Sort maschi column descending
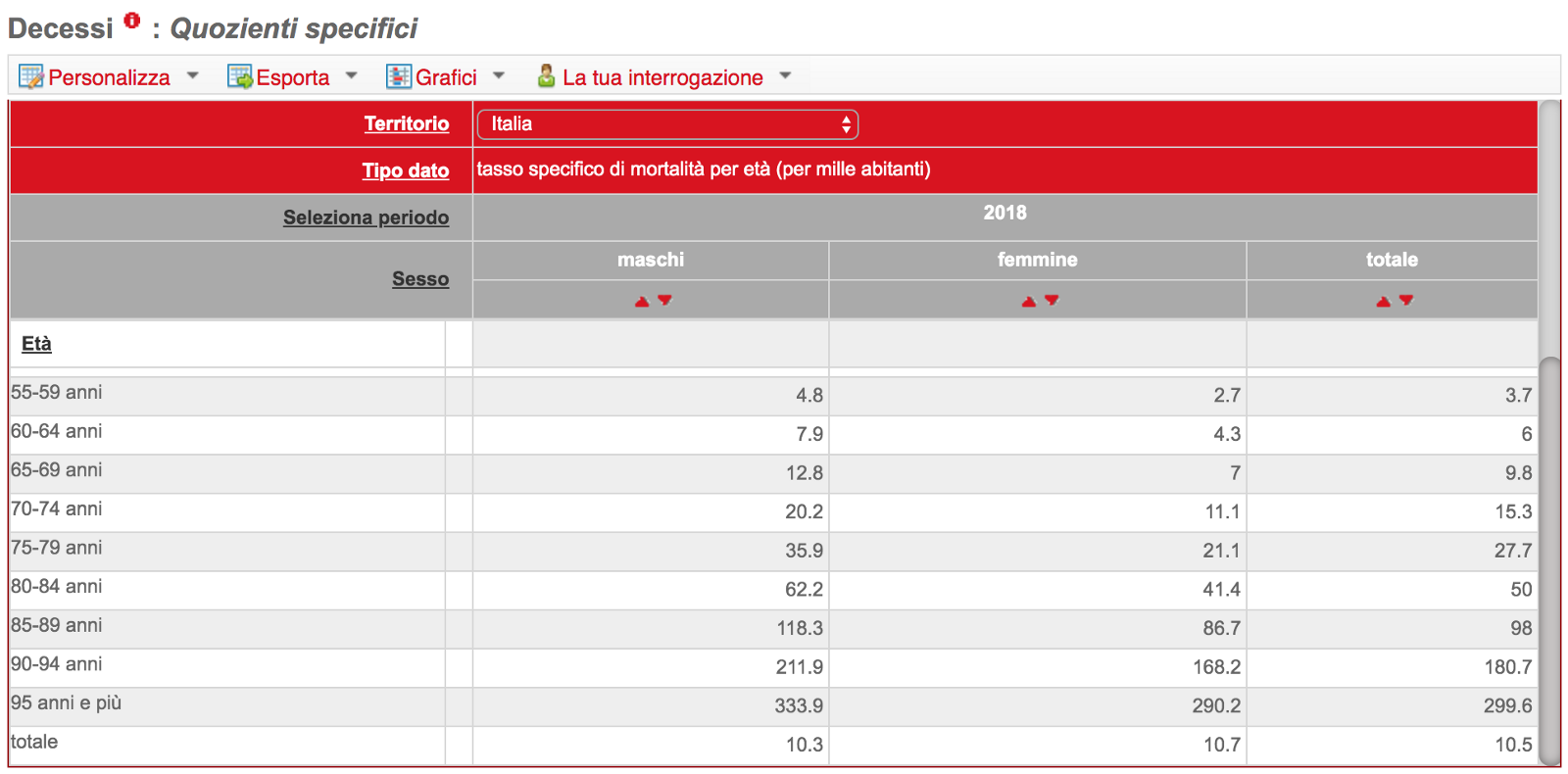Viewport: 1568px width, 774px height. 665,300
